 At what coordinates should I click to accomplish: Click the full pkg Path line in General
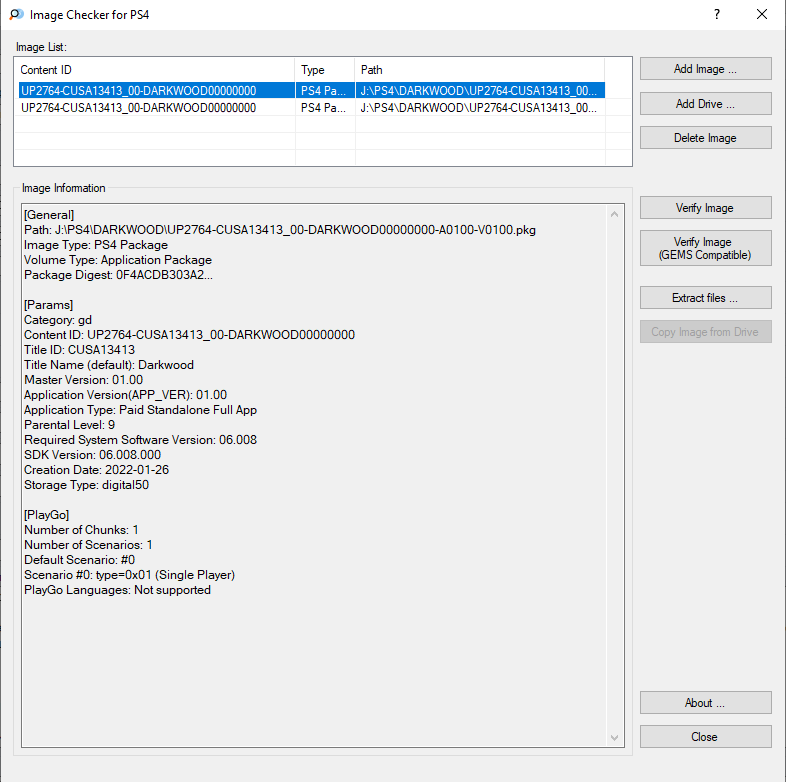(x=280, y=230)
